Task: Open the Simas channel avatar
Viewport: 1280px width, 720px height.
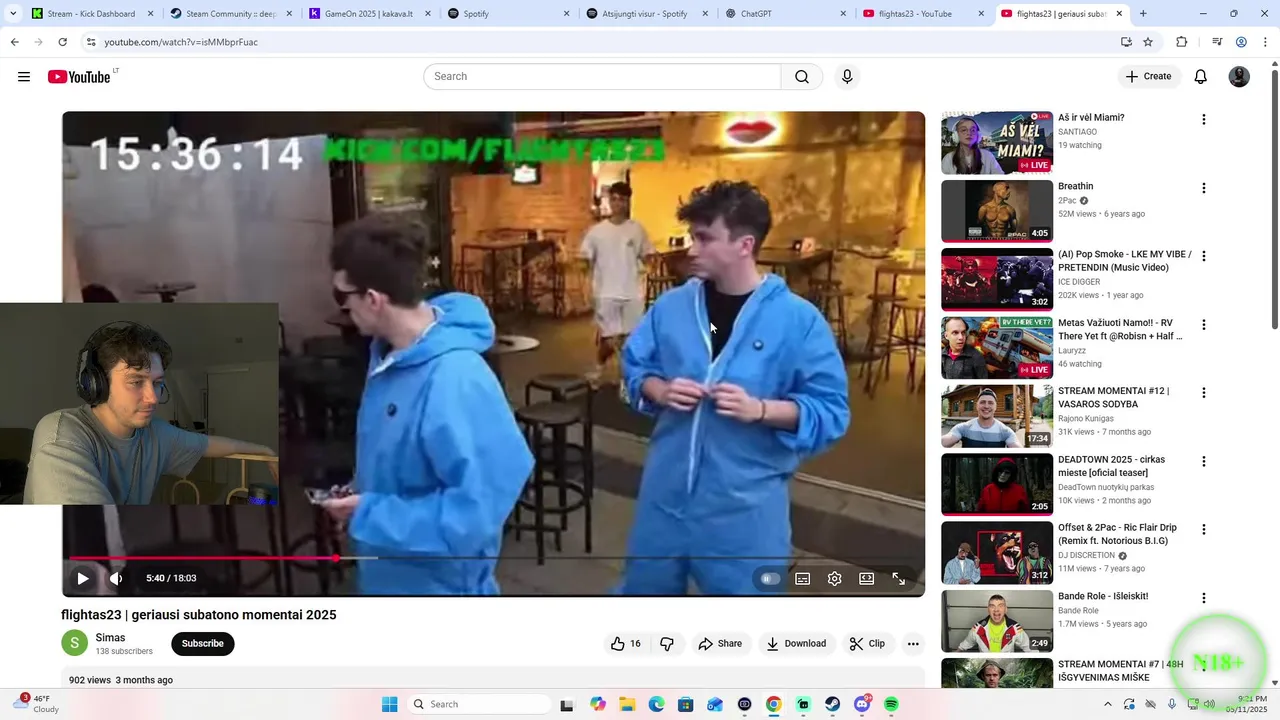Action: click(74, 643)
